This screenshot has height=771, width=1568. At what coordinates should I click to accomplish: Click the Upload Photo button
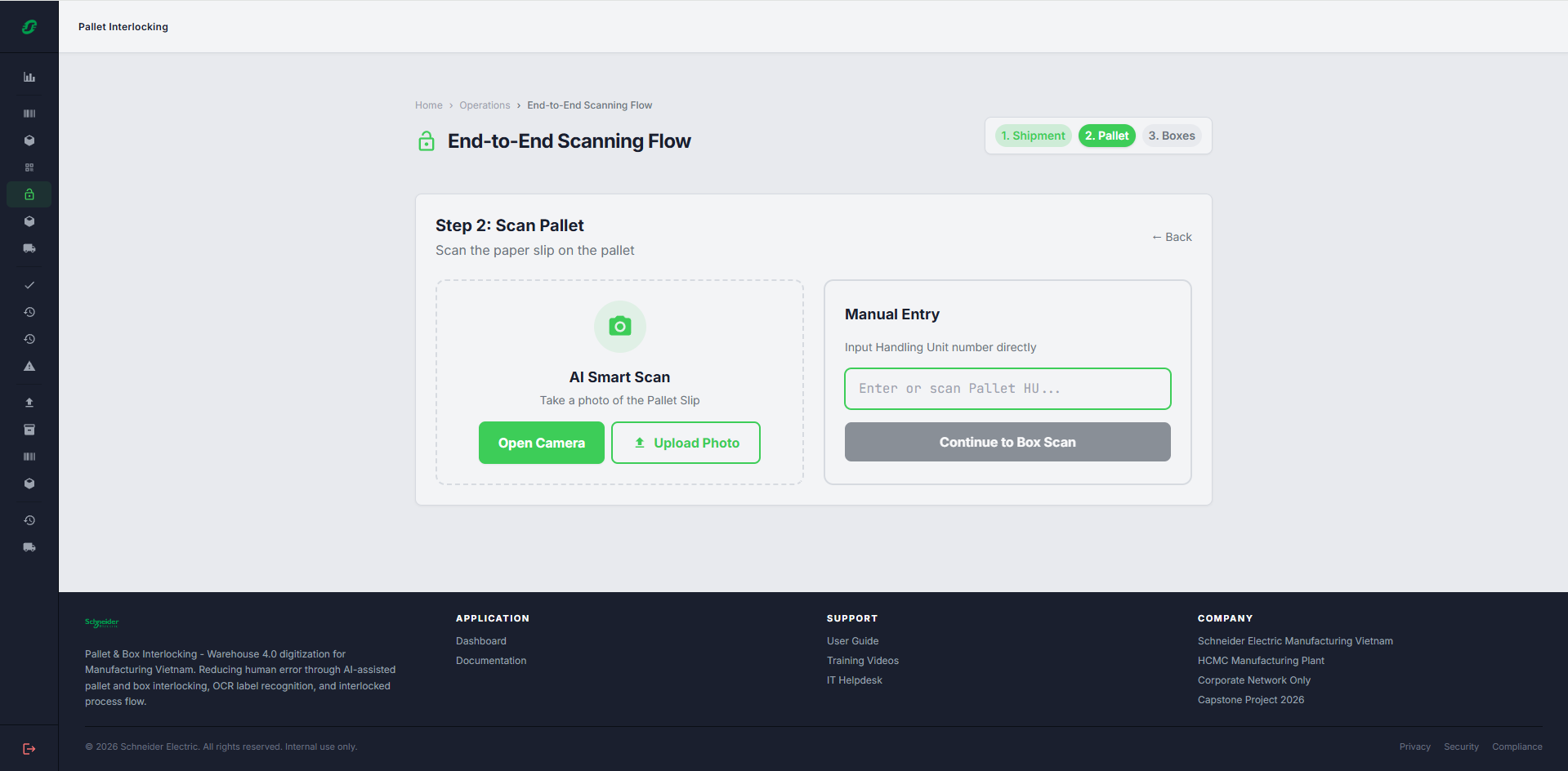686,443
